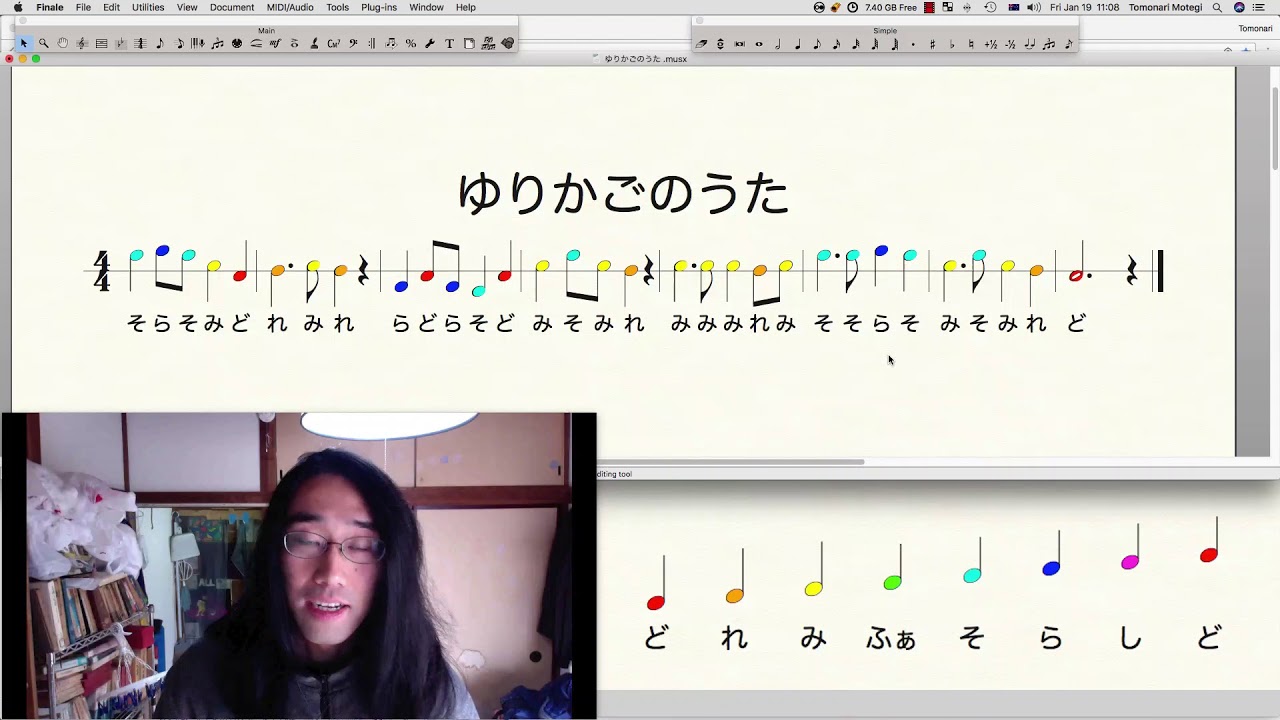Click the れ label under the orange legend note
Screen dimensions: 1280x720
click(734, 638)
